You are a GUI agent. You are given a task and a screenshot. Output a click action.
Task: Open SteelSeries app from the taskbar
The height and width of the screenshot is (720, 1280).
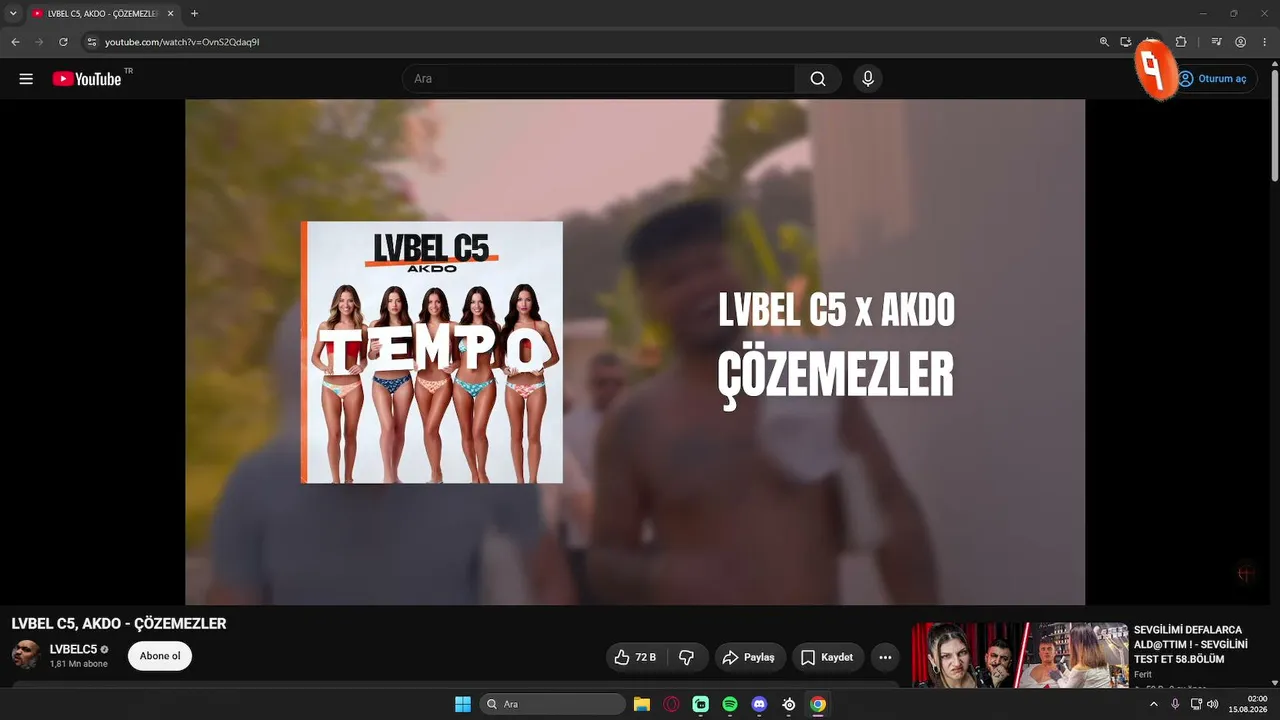coord(789,704)
